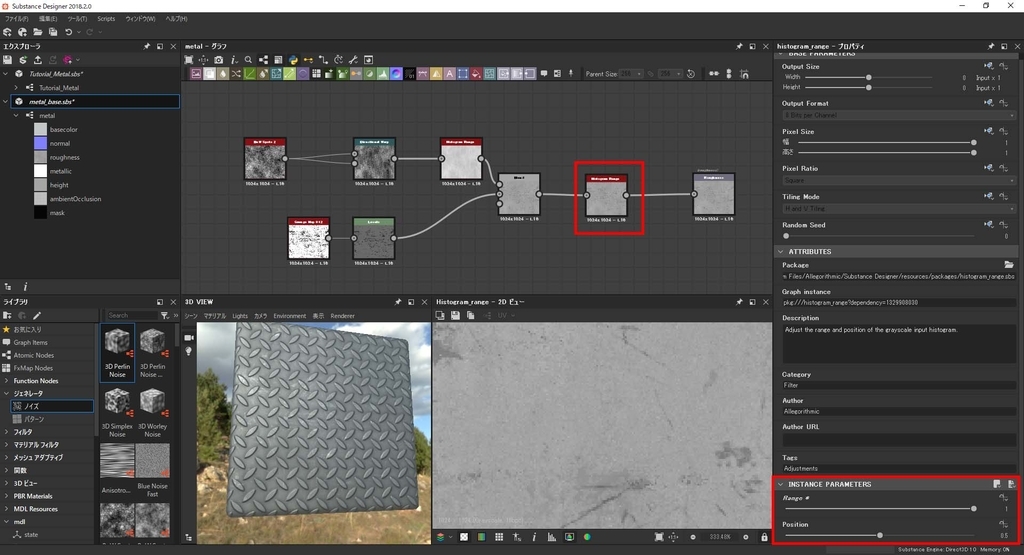
Task: Add a Gradient Map node (rainbow circle icon)
Action: (396, 74)
